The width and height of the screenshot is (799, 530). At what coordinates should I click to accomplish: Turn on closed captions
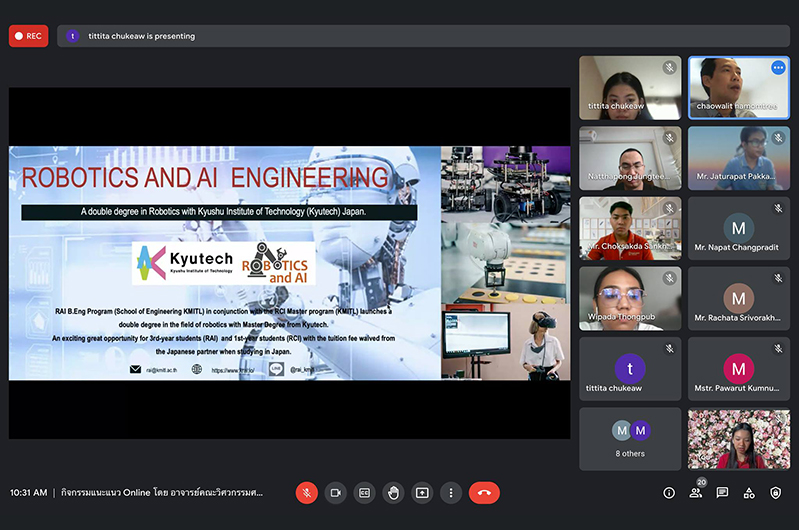[364, 493]
